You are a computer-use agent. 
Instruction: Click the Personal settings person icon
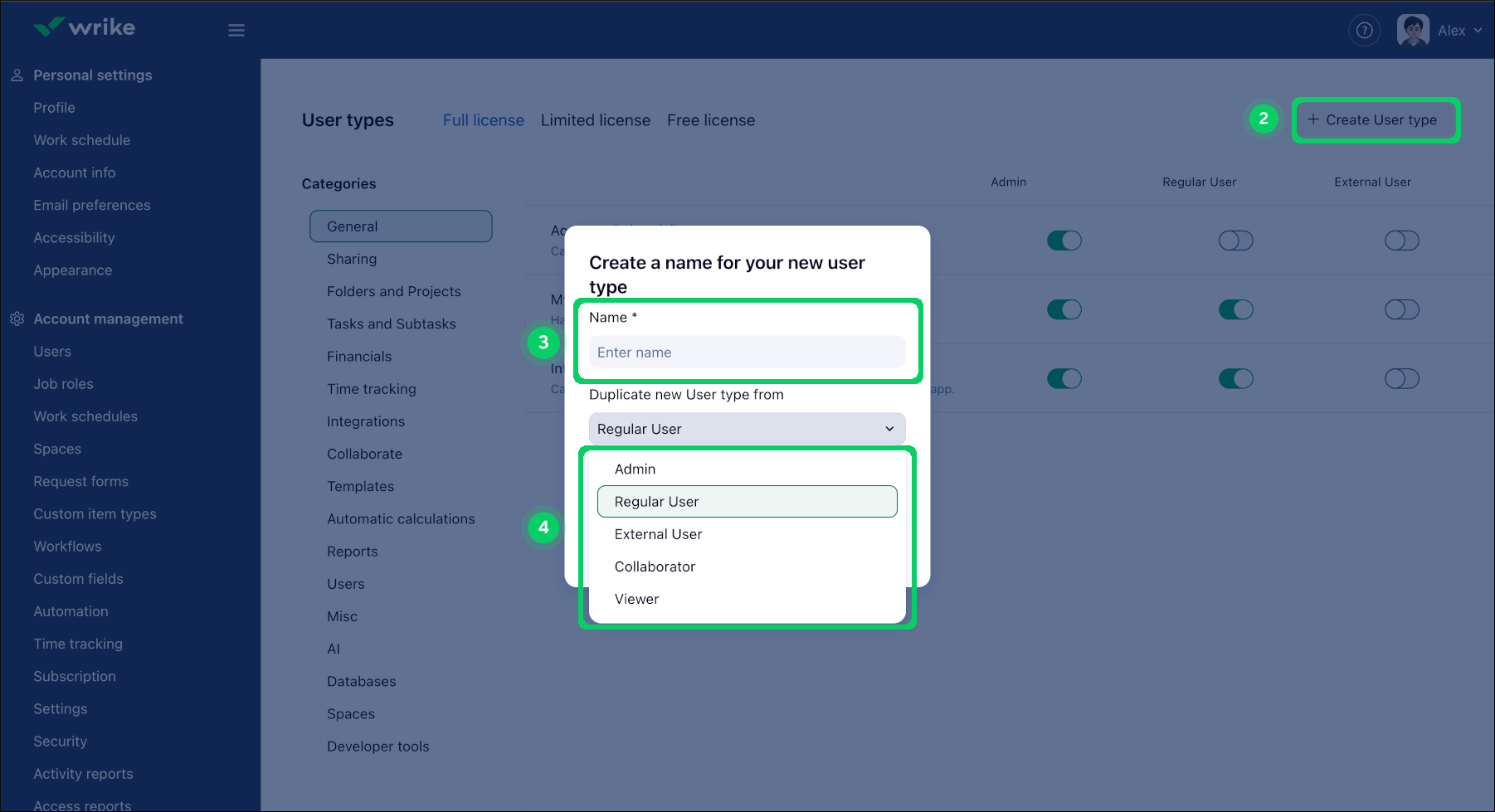pos(17,75)
